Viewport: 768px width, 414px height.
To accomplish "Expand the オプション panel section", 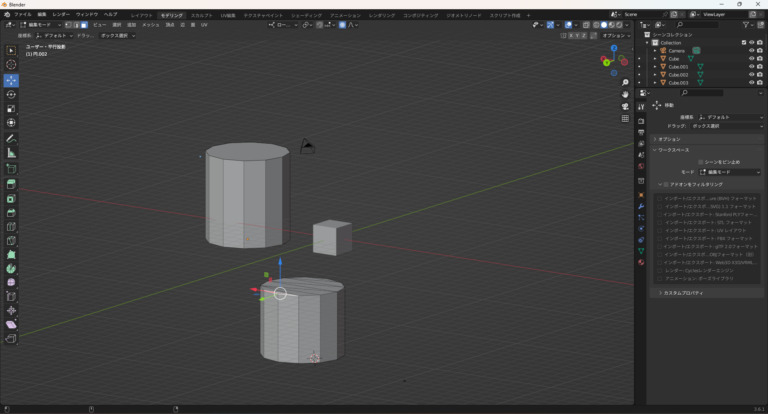I will 670,139.
